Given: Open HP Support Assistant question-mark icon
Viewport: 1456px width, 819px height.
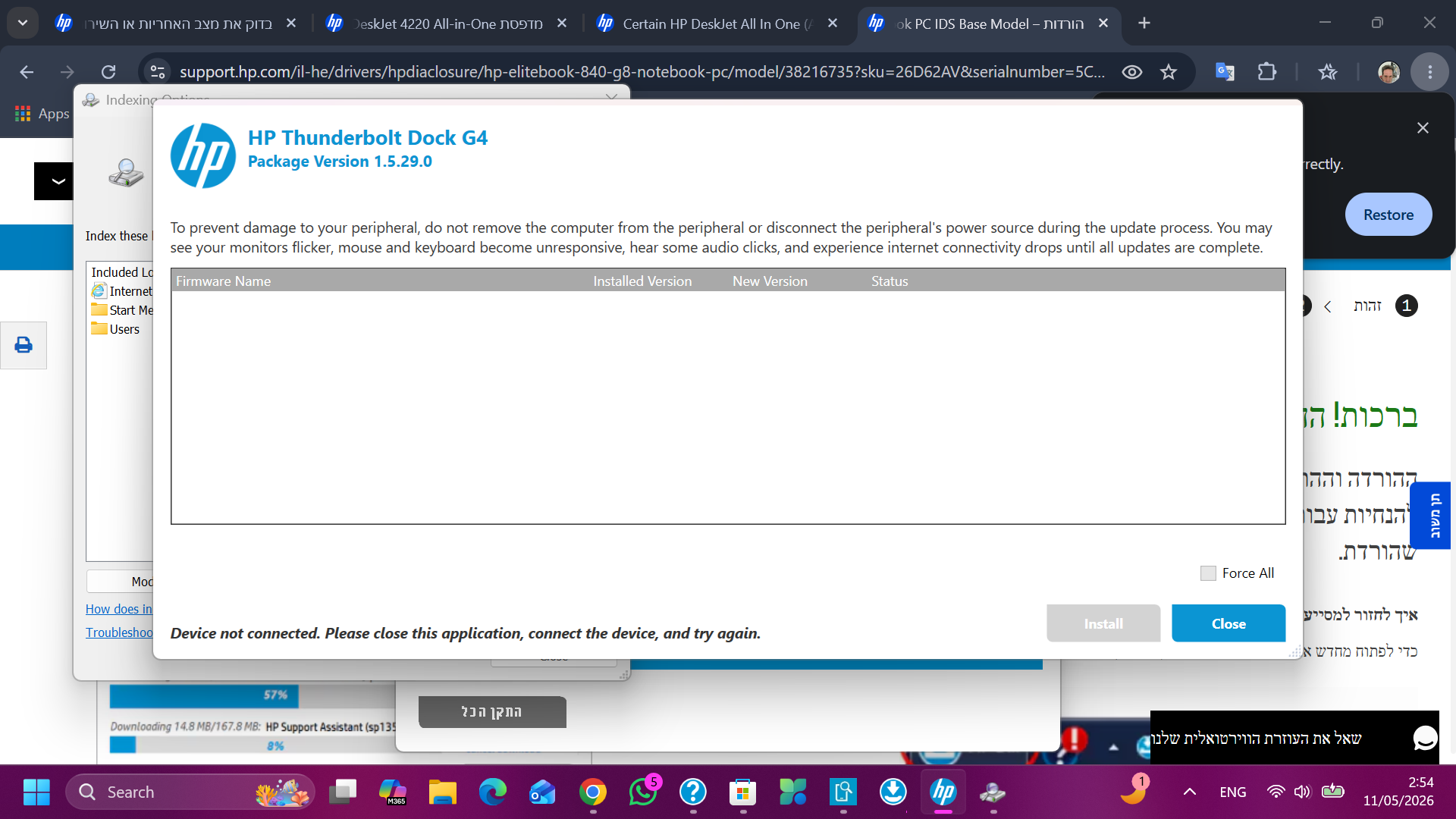Looking at the screenshot, I should click(693, 792).
